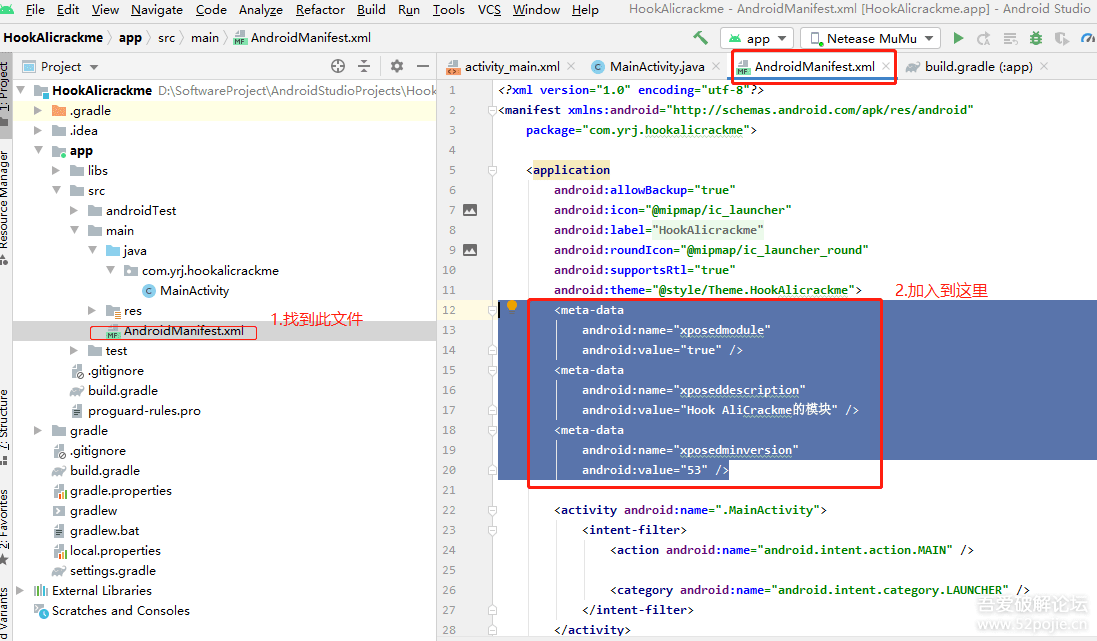
Task: Select gradle.properties file
Action: point(120,491)
